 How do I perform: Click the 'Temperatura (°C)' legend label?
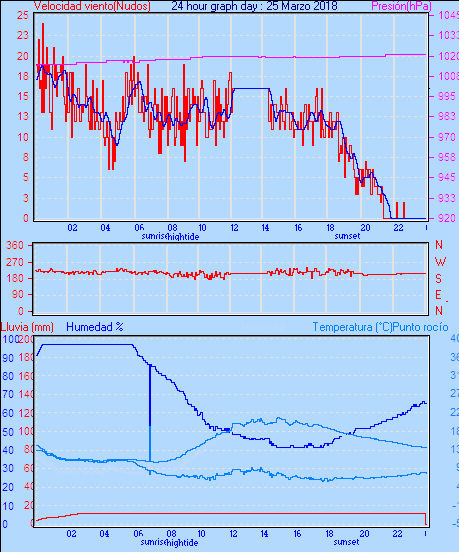click(x=352, y=327)
